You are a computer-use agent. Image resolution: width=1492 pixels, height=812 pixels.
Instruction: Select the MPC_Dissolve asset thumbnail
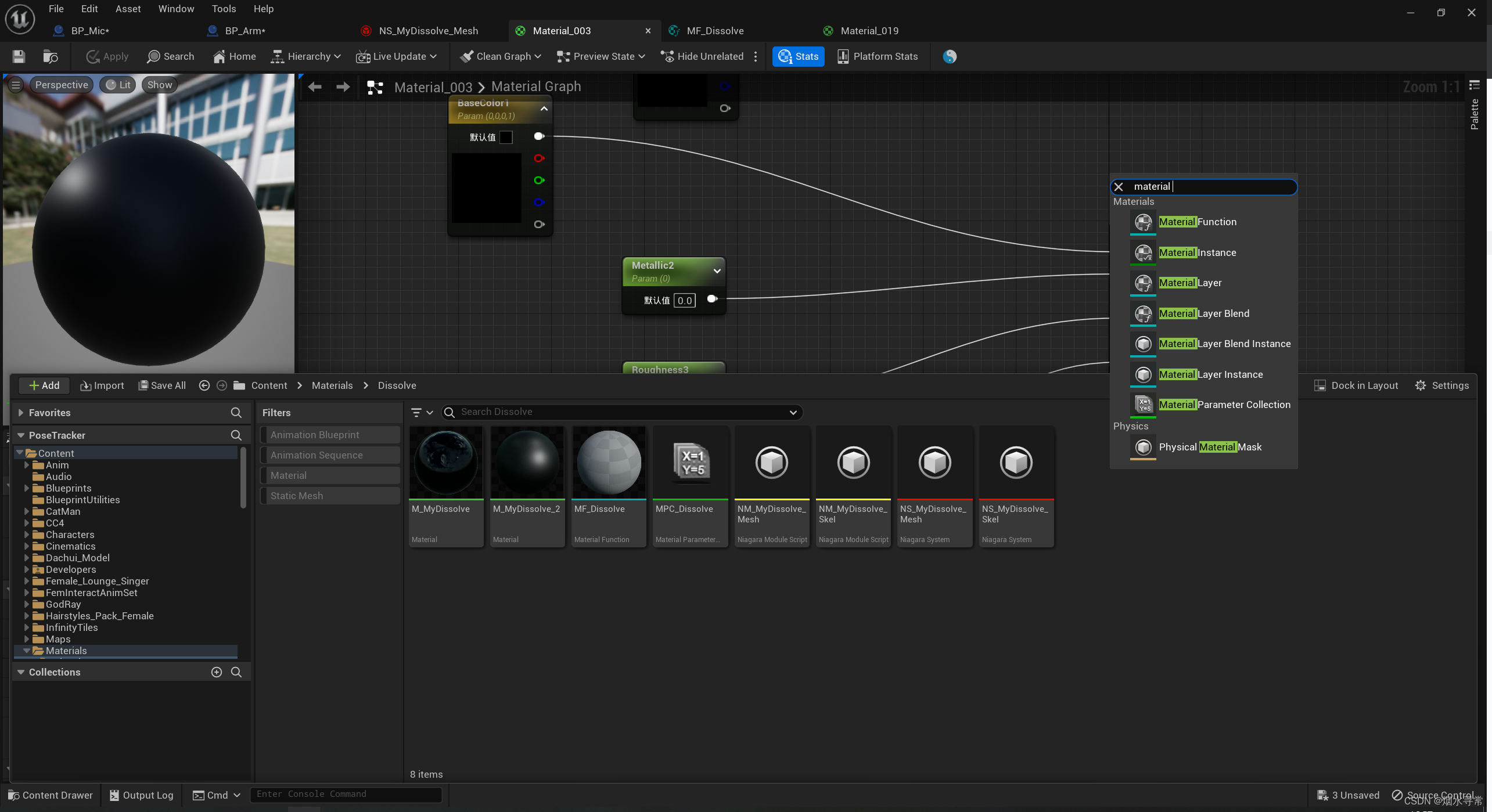coord(690,463)
